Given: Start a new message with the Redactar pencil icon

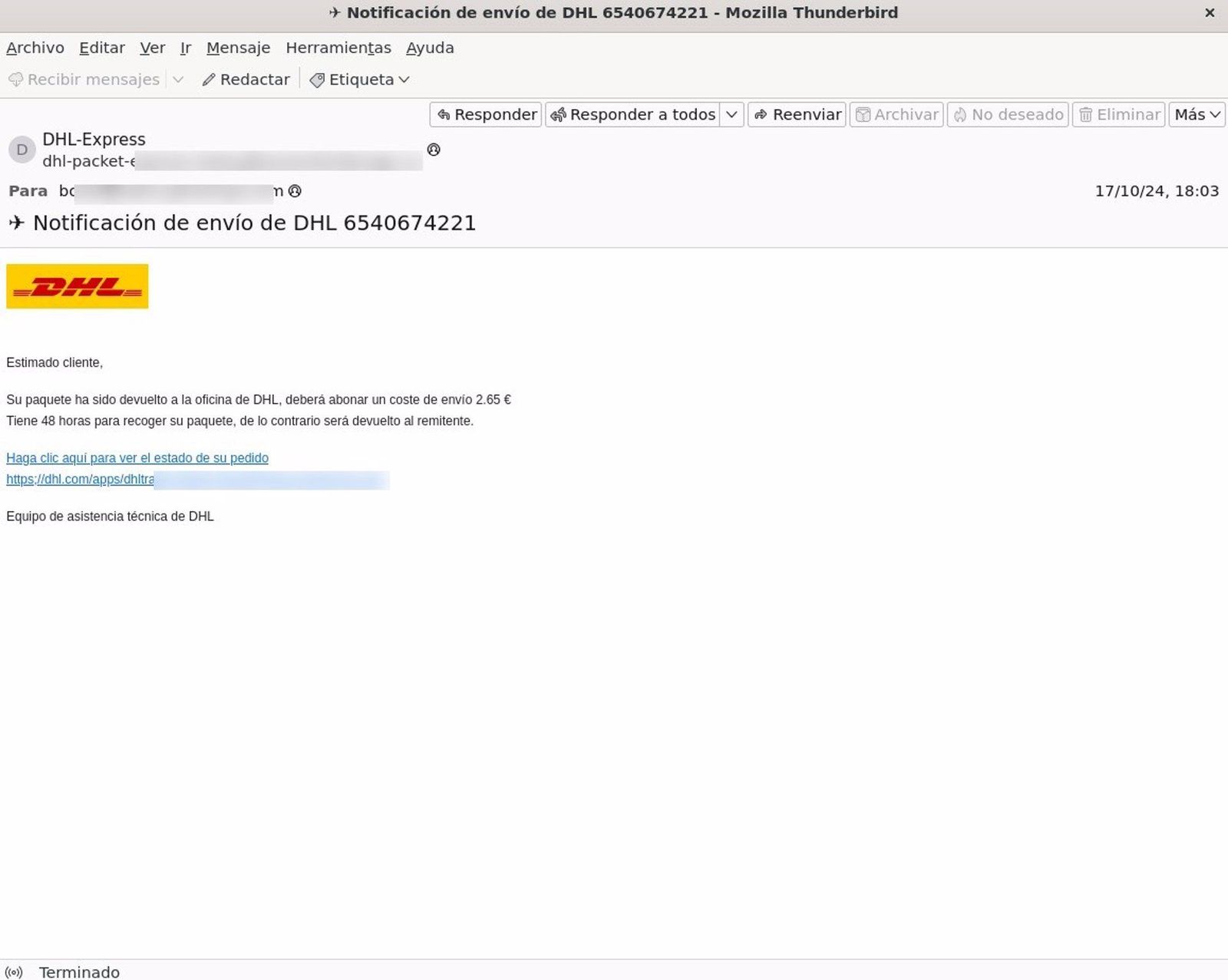Looking at the screenshot, I should pos(207,79).
